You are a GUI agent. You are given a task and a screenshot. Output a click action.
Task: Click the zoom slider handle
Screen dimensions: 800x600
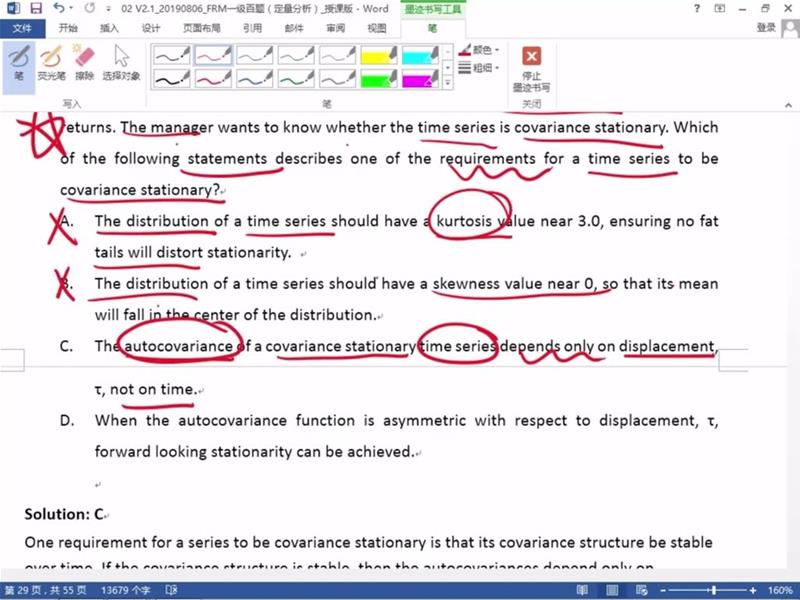click(x=714, y=590)
